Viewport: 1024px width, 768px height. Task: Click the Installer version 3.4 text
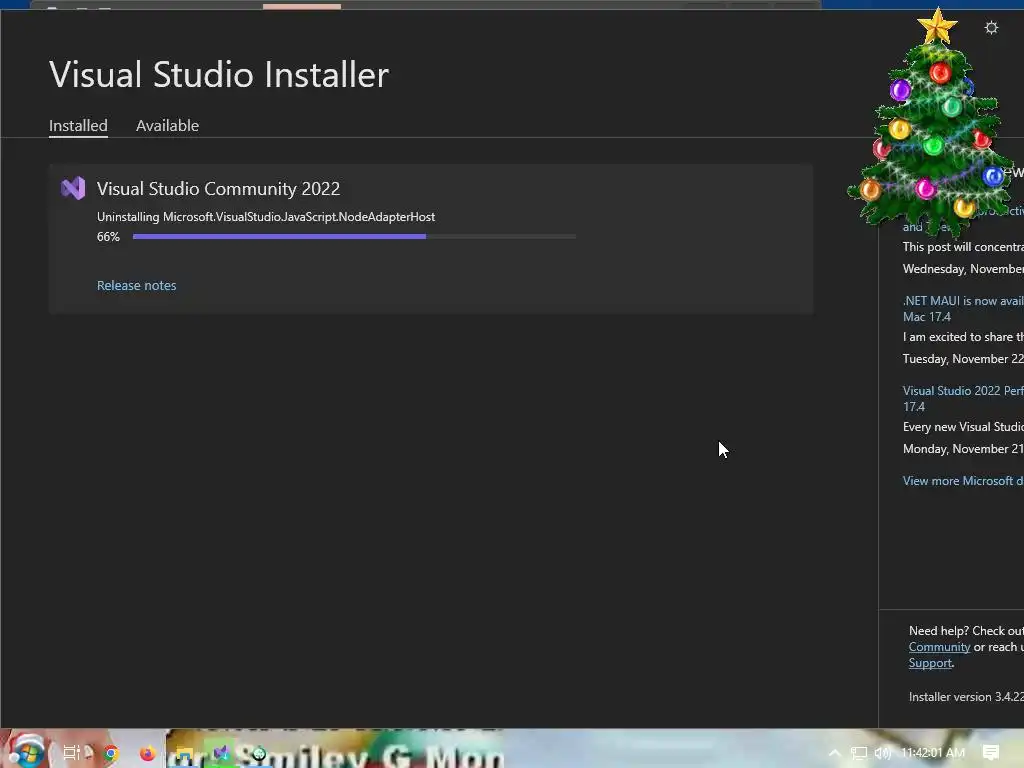coord(966,697)
